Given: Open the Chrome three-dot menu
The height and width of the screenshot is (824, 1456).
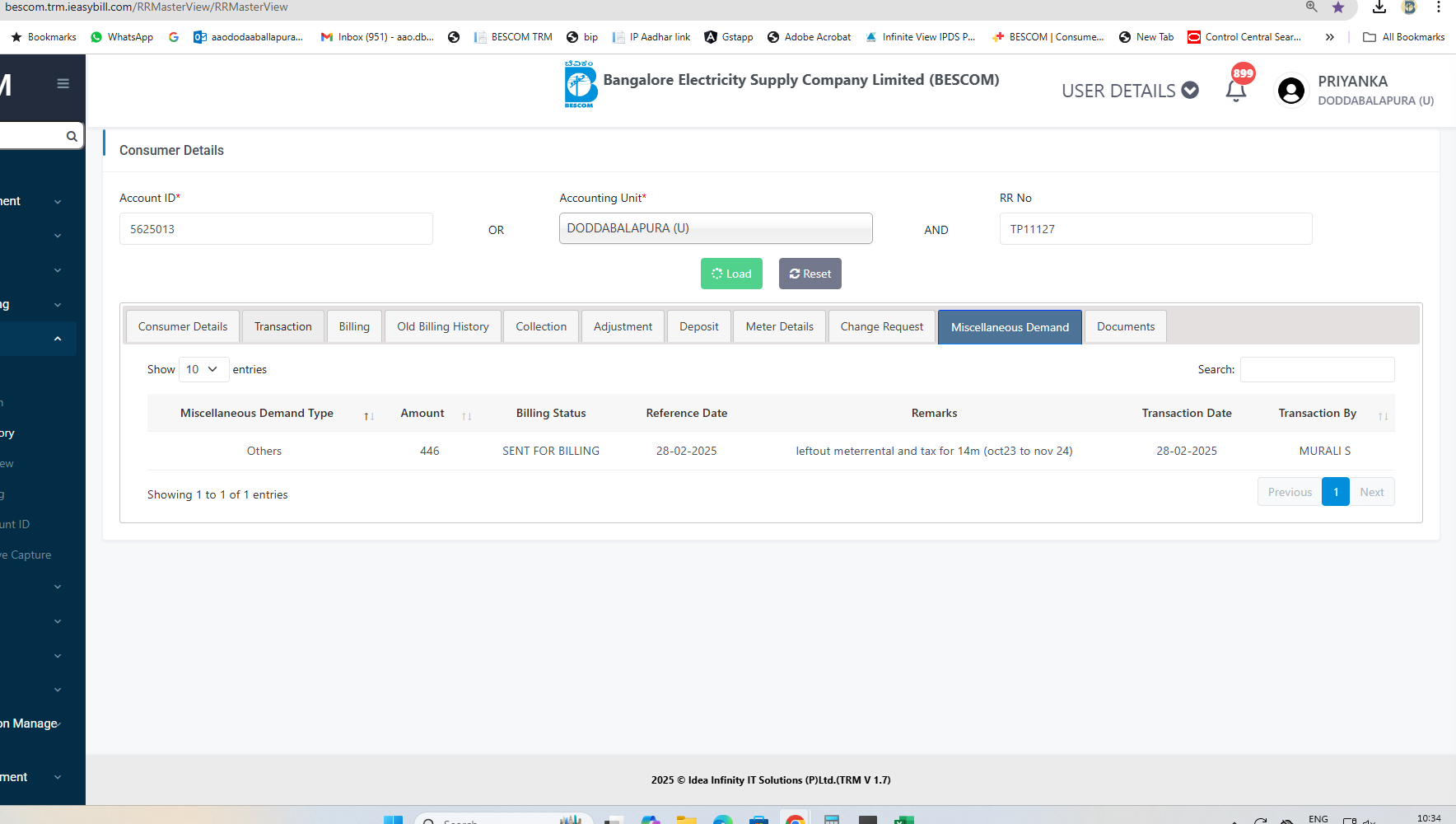Looking at the screenshot, I should tap(1439, 7).
